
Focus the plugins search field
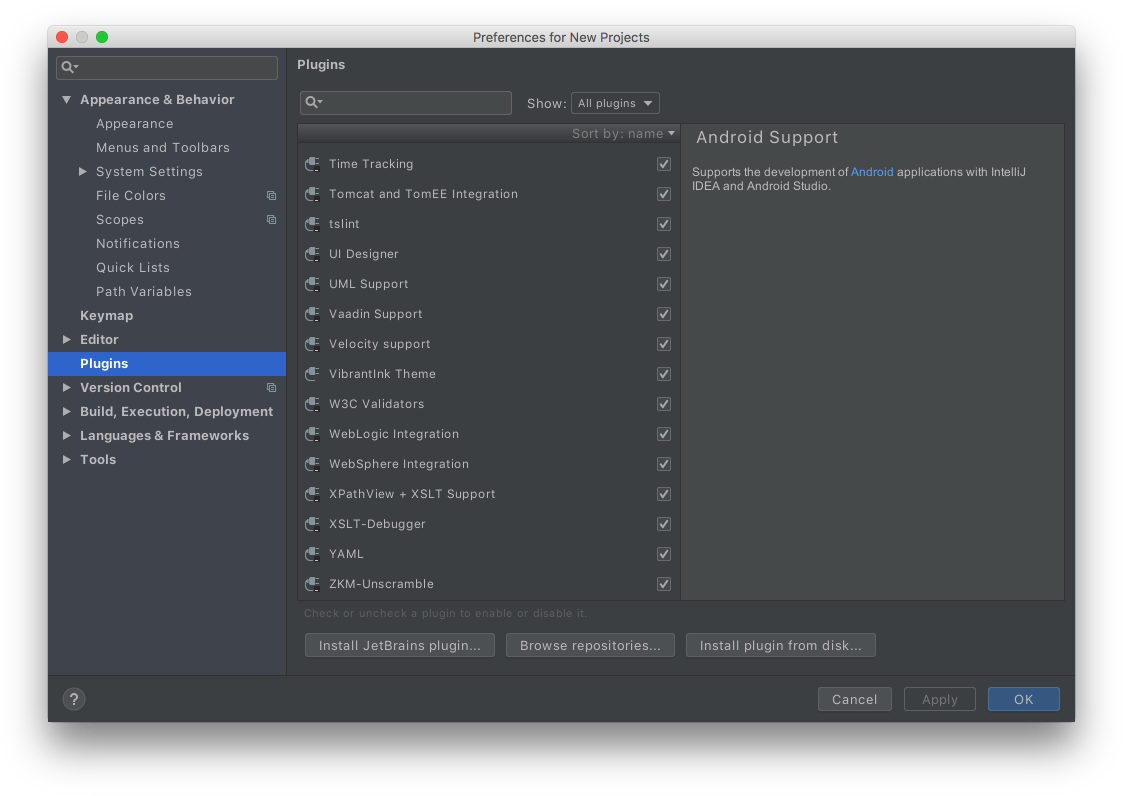[x=405, y=102]
